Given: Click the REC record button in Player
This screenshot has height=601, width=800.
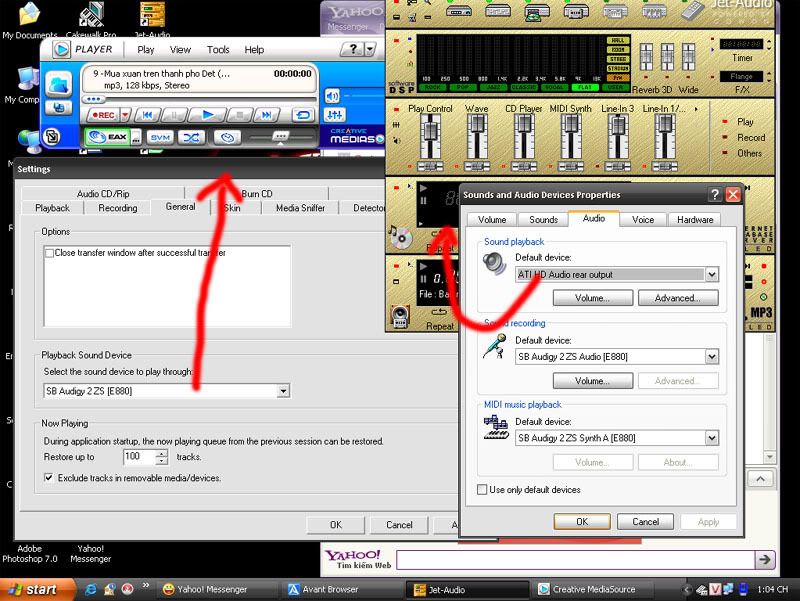Looking at the screenshot, I should [103, 115].
